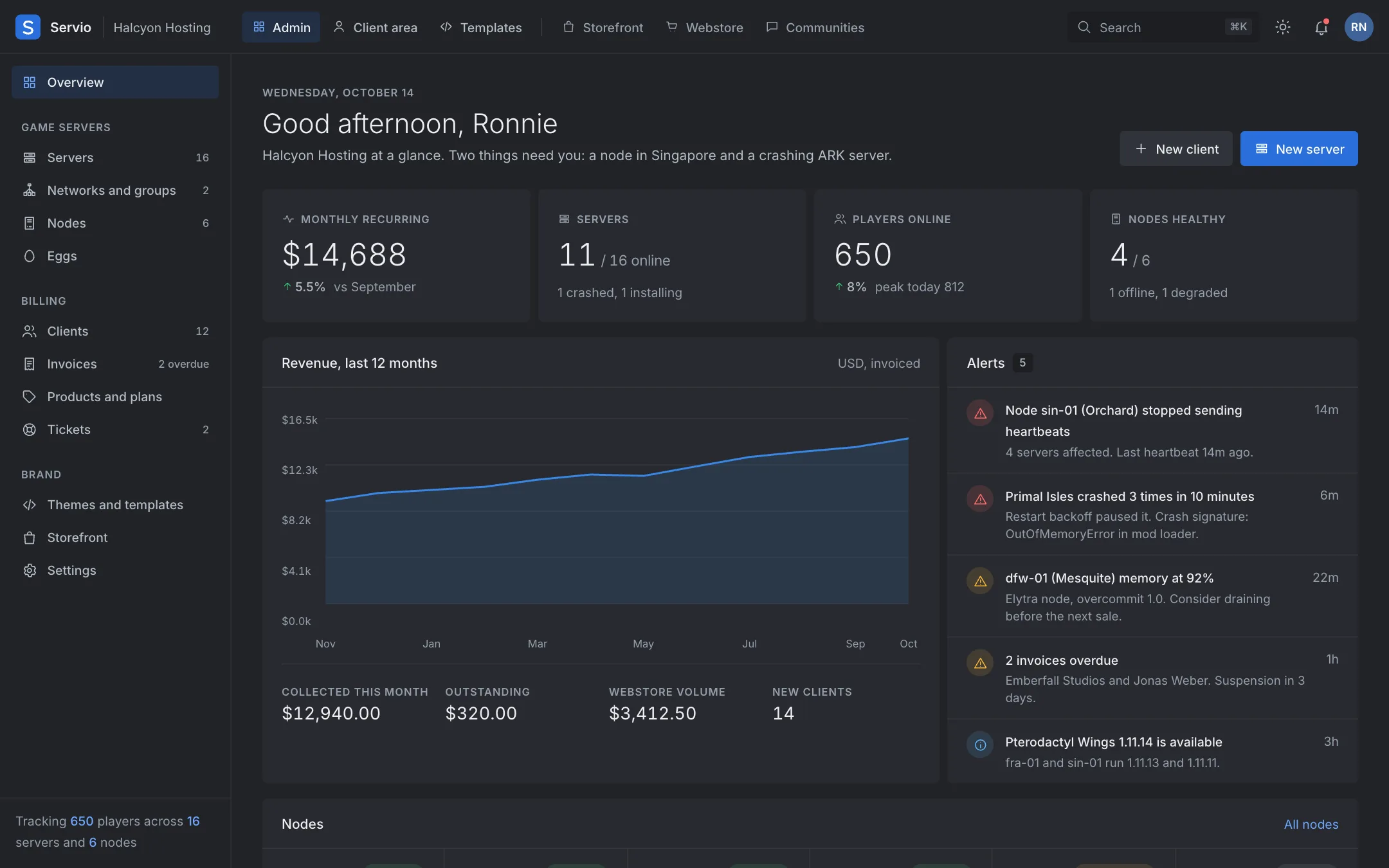This screenshot has width=1389, height=868.
Task: Follow the All nodes link
Action: [1311, 824]
